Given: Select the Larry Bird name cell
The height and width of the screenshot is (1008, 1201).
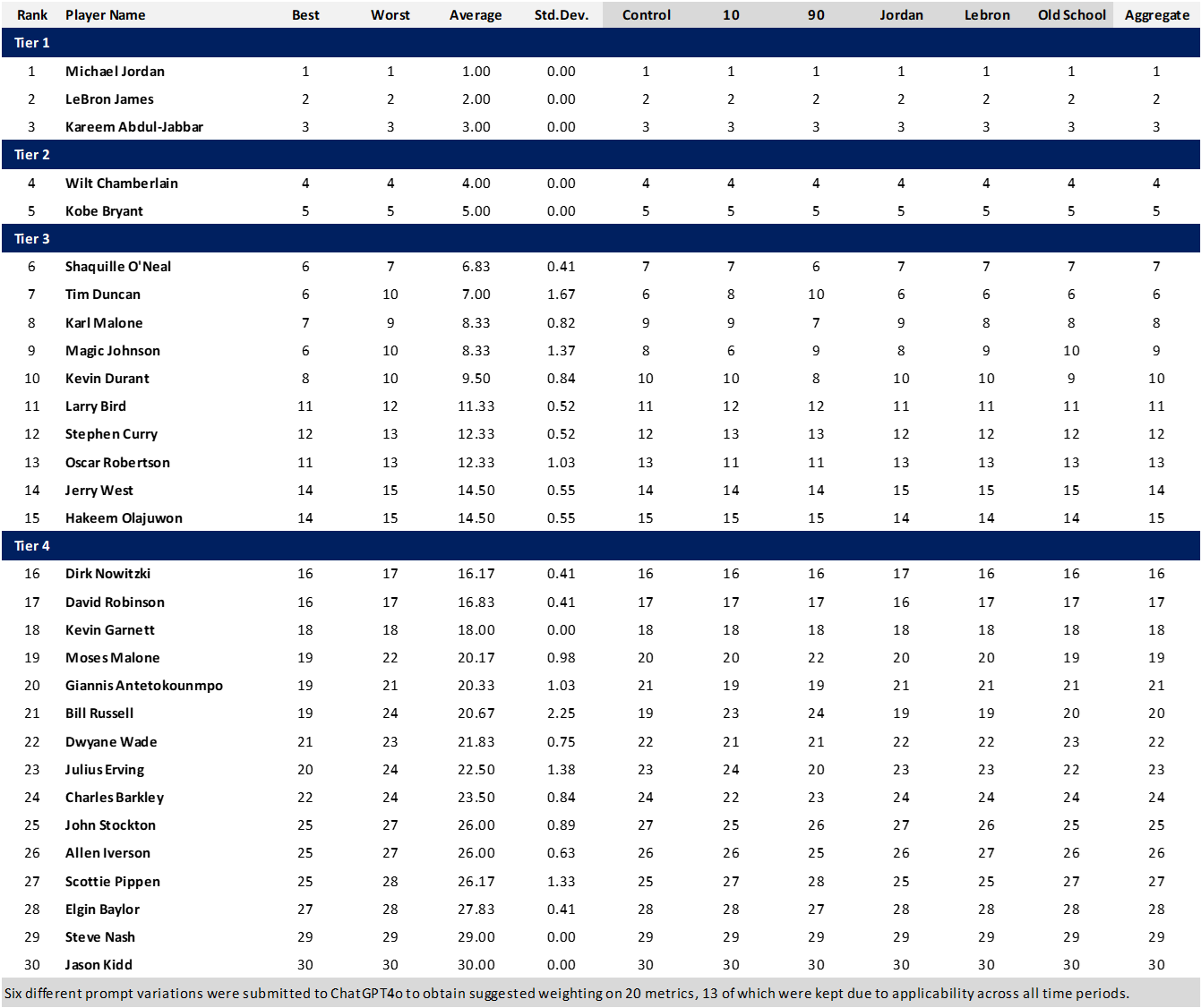Looking at the screenshot, I should coord(96,406).
